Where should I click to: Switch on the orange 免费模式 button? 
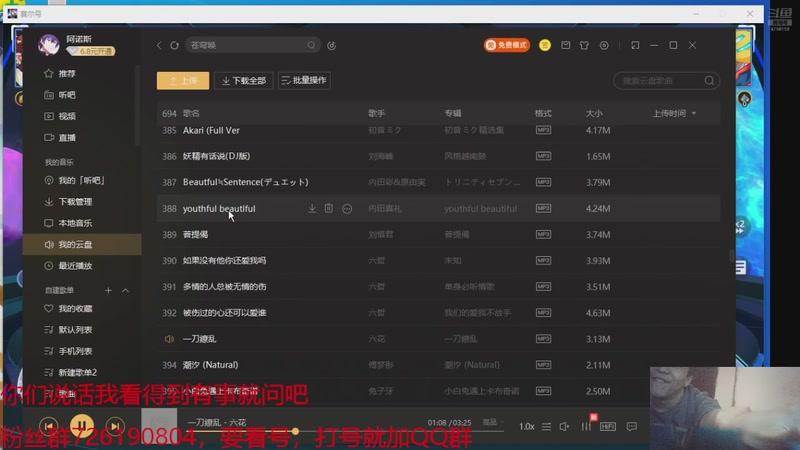[x=507, y=45]
